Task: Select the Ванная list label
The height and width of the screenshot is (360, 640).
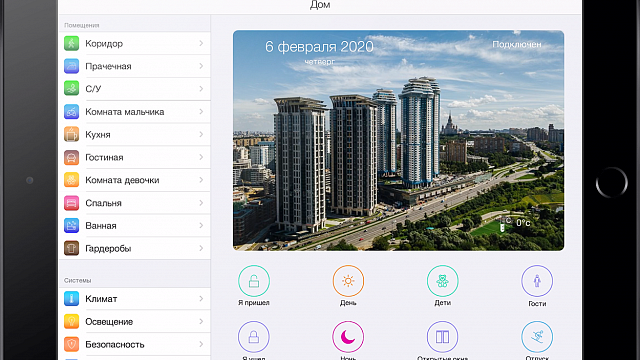Action: tap(101, 226)
